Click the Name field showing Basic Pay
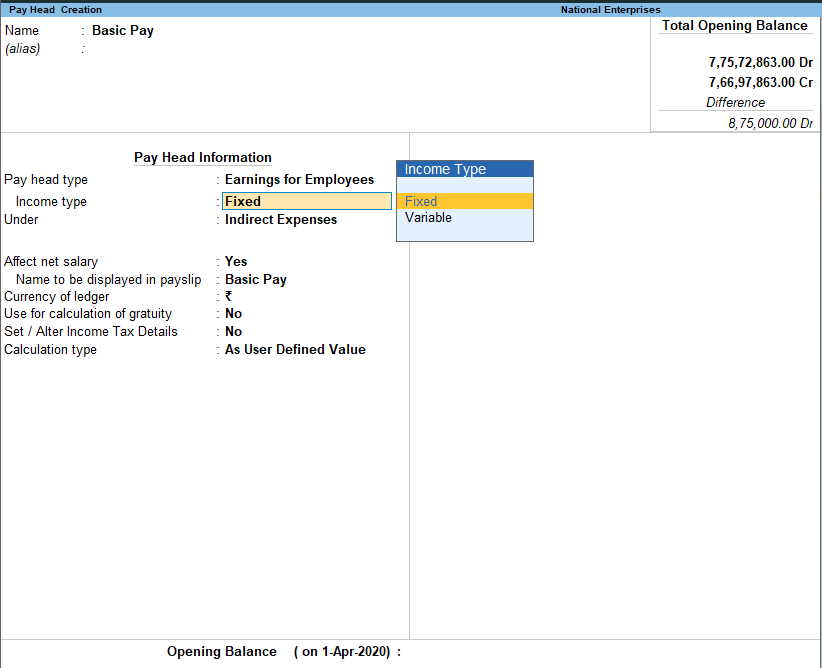 [122, 30]
